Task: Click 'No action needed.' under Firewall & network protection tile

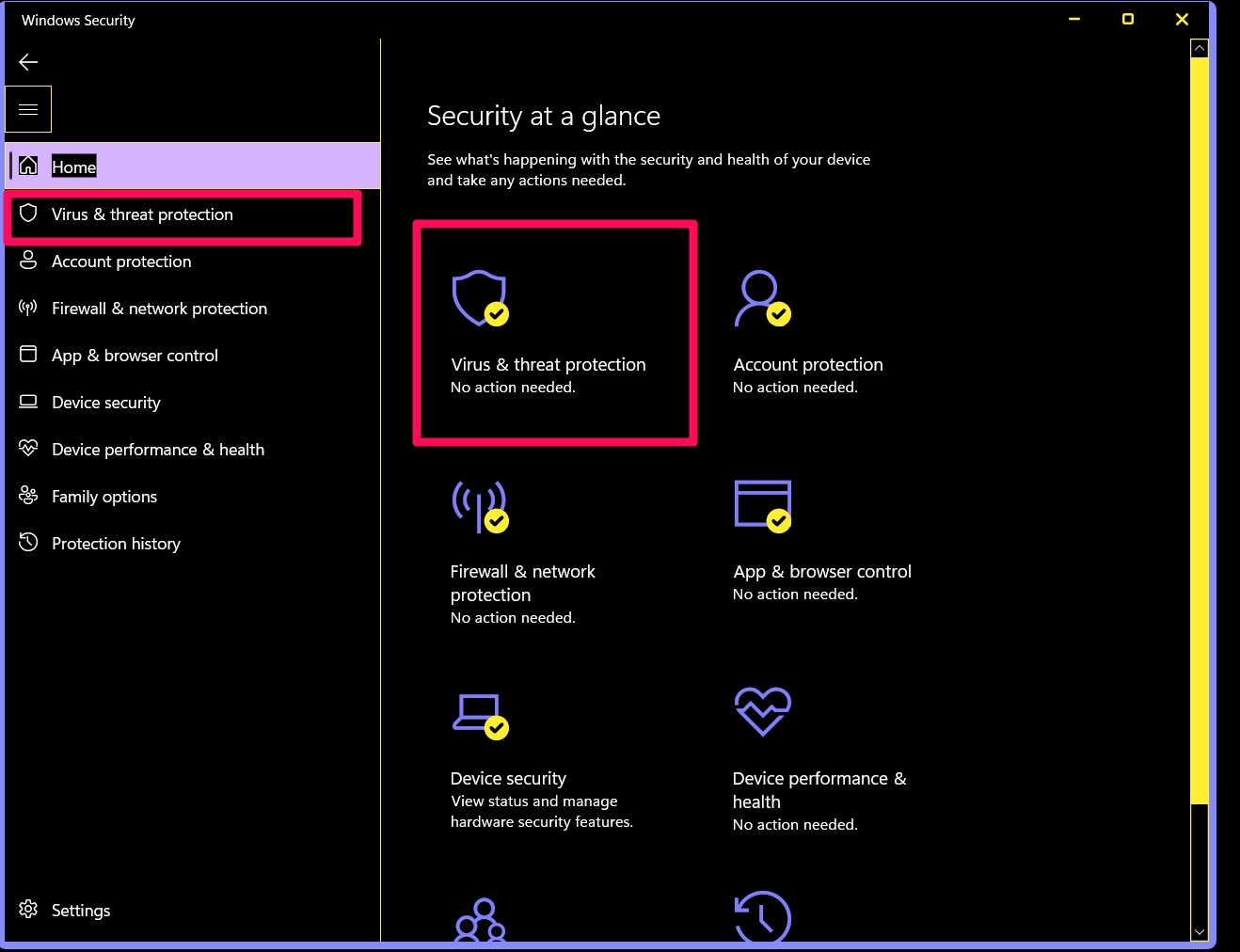Action: click(x=513, y=617)
